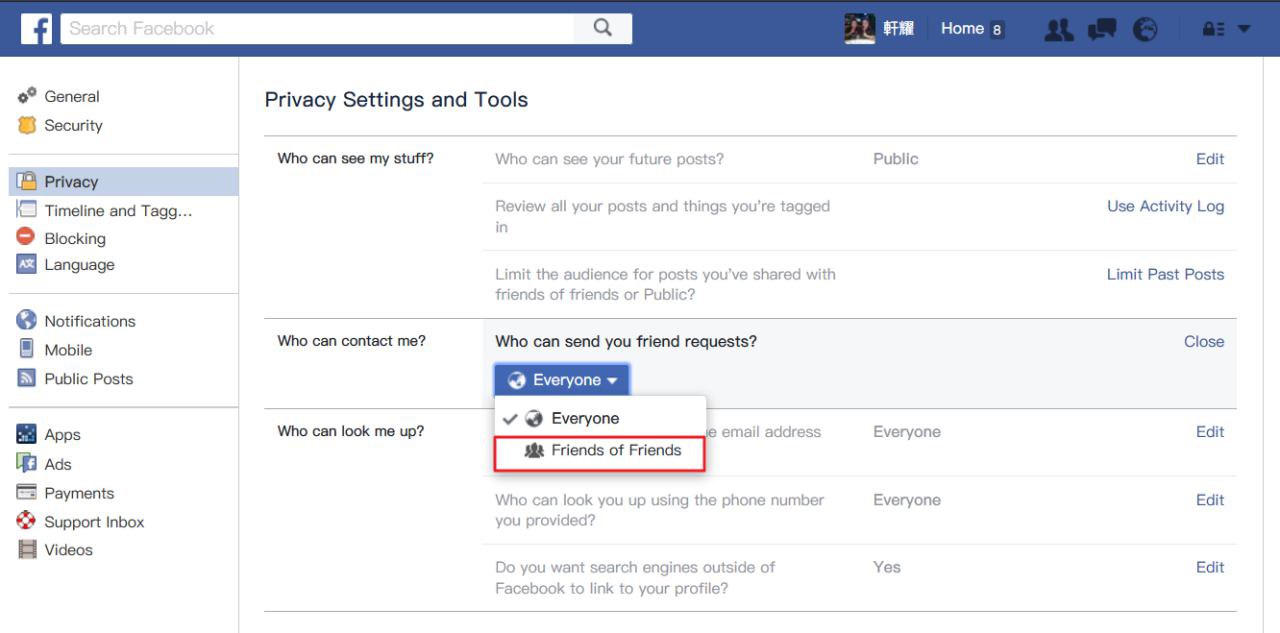The image size is (1280, 633).
Task: Open the notifications globe icon
Action: pos(1145,29)
